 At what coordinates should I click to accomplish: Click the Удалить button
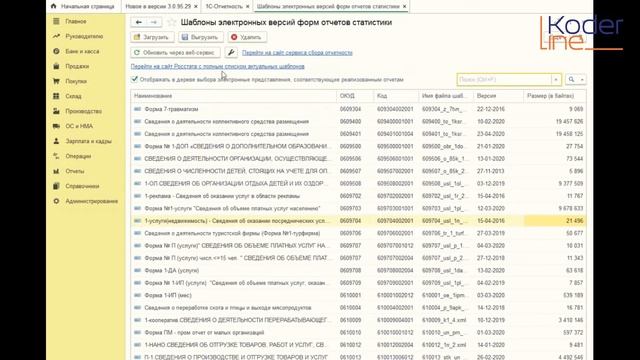coord(247,37)
